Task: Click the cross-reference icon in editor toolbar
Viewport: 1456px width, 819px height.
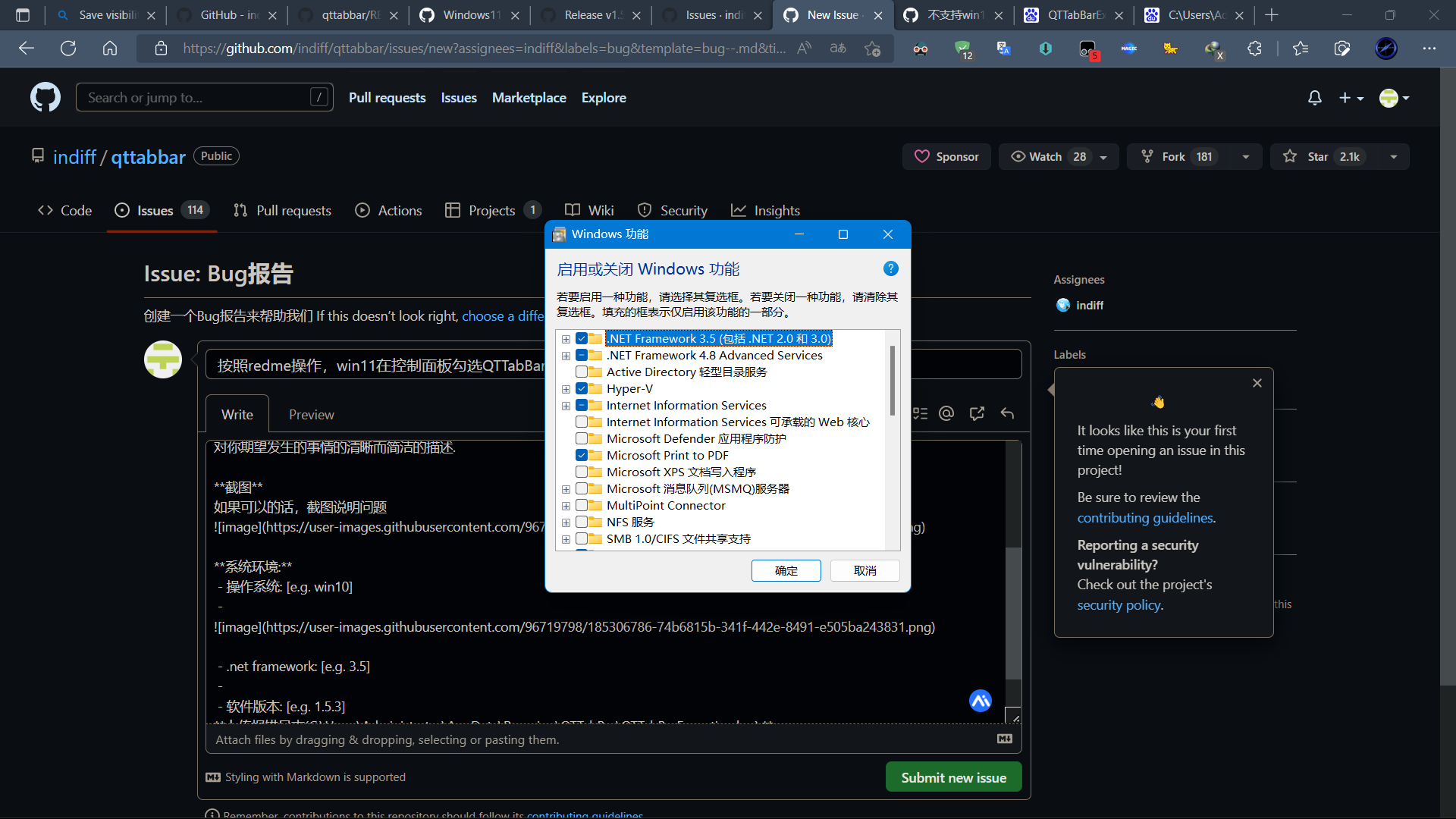Action: (x=976, y=413)
